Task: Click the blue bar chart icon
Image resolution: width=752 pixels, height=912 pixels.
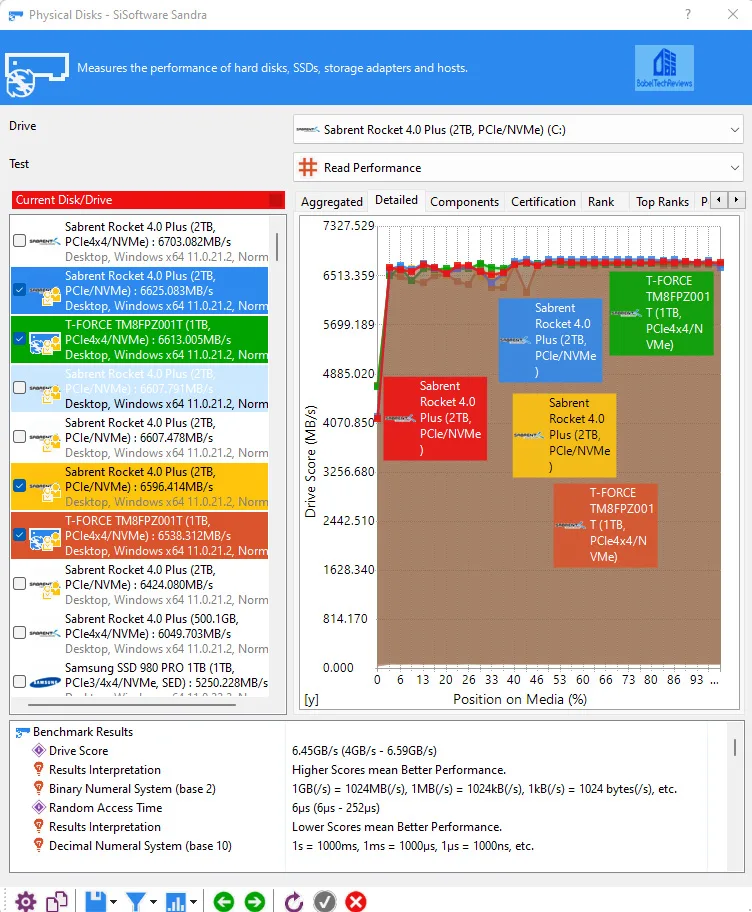Action: 176,902
